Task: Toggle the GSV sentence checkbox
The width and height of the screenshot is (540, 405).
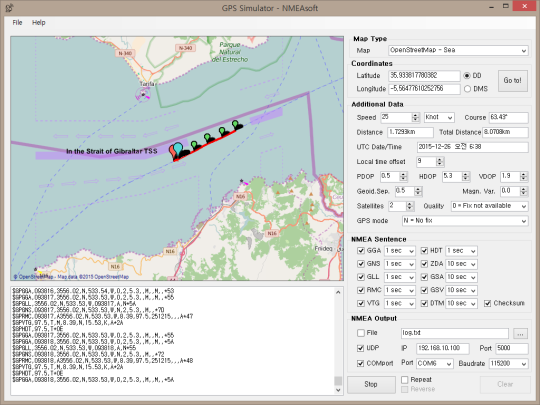Action: (x=424, y=290)
